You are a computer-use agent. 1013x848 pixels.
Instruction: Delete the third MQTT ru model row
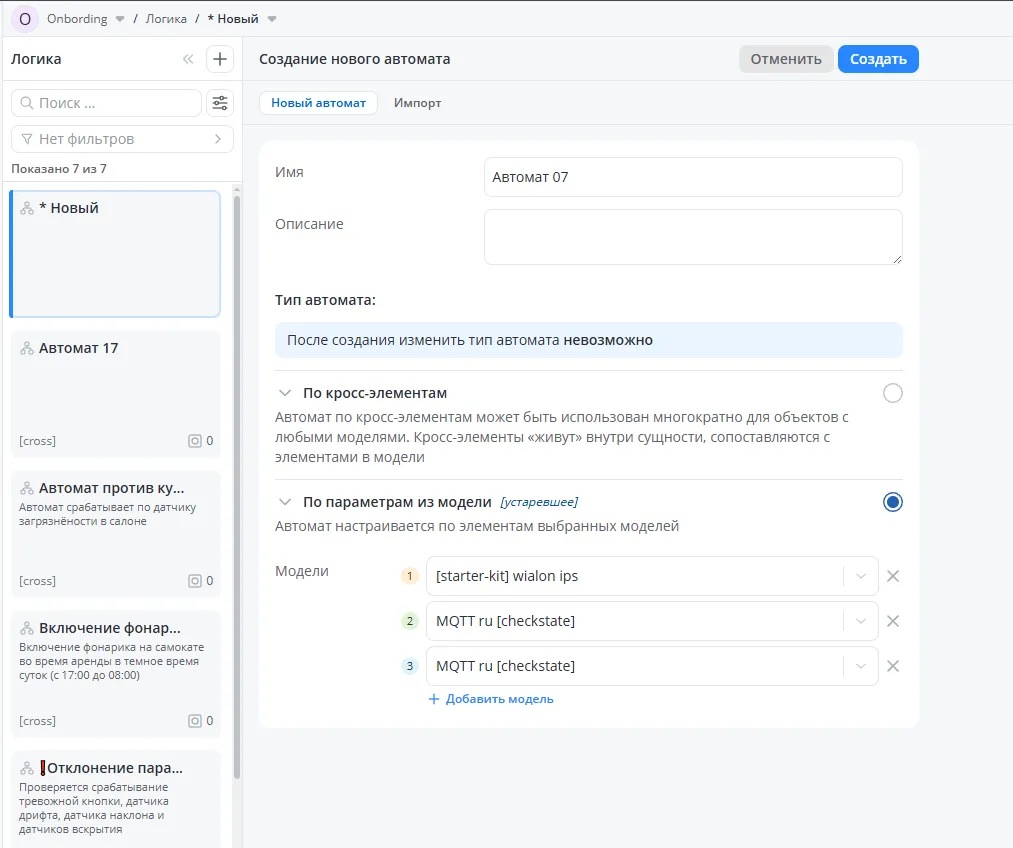[893, 666]
